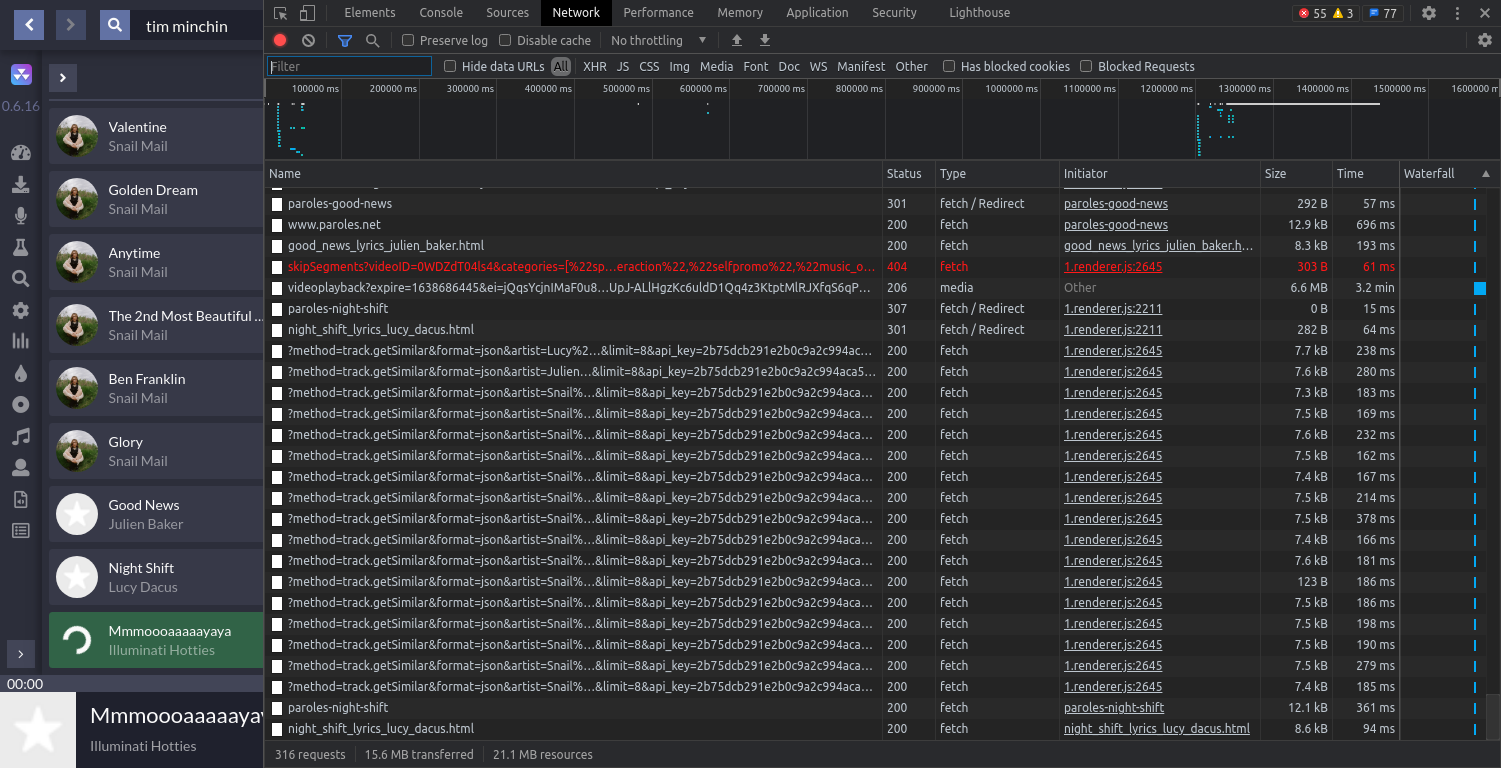This screenshot has height=768, width=1501.
Task: Open the Performance tab
Action: tap(658, 13)
